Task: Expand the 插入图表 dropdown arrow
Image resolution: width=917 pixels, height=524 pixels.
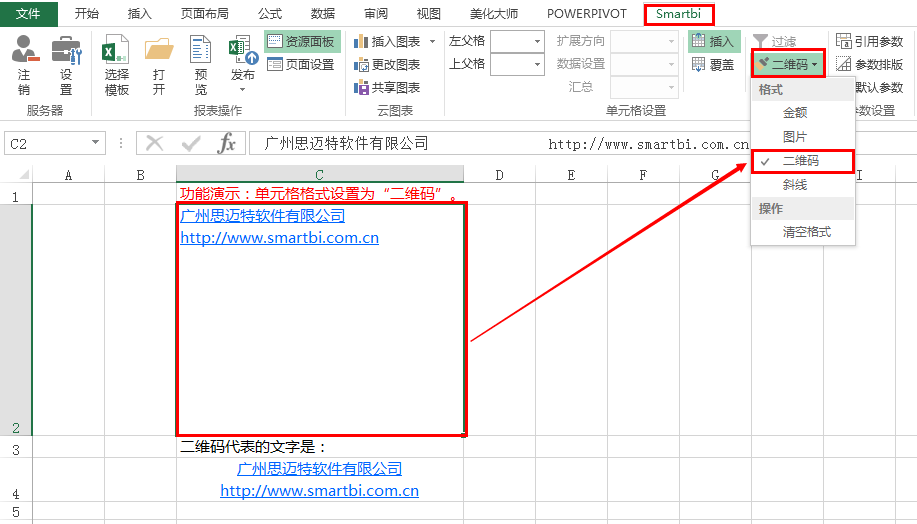Action: pyautogui.click(x=432, y=42)
